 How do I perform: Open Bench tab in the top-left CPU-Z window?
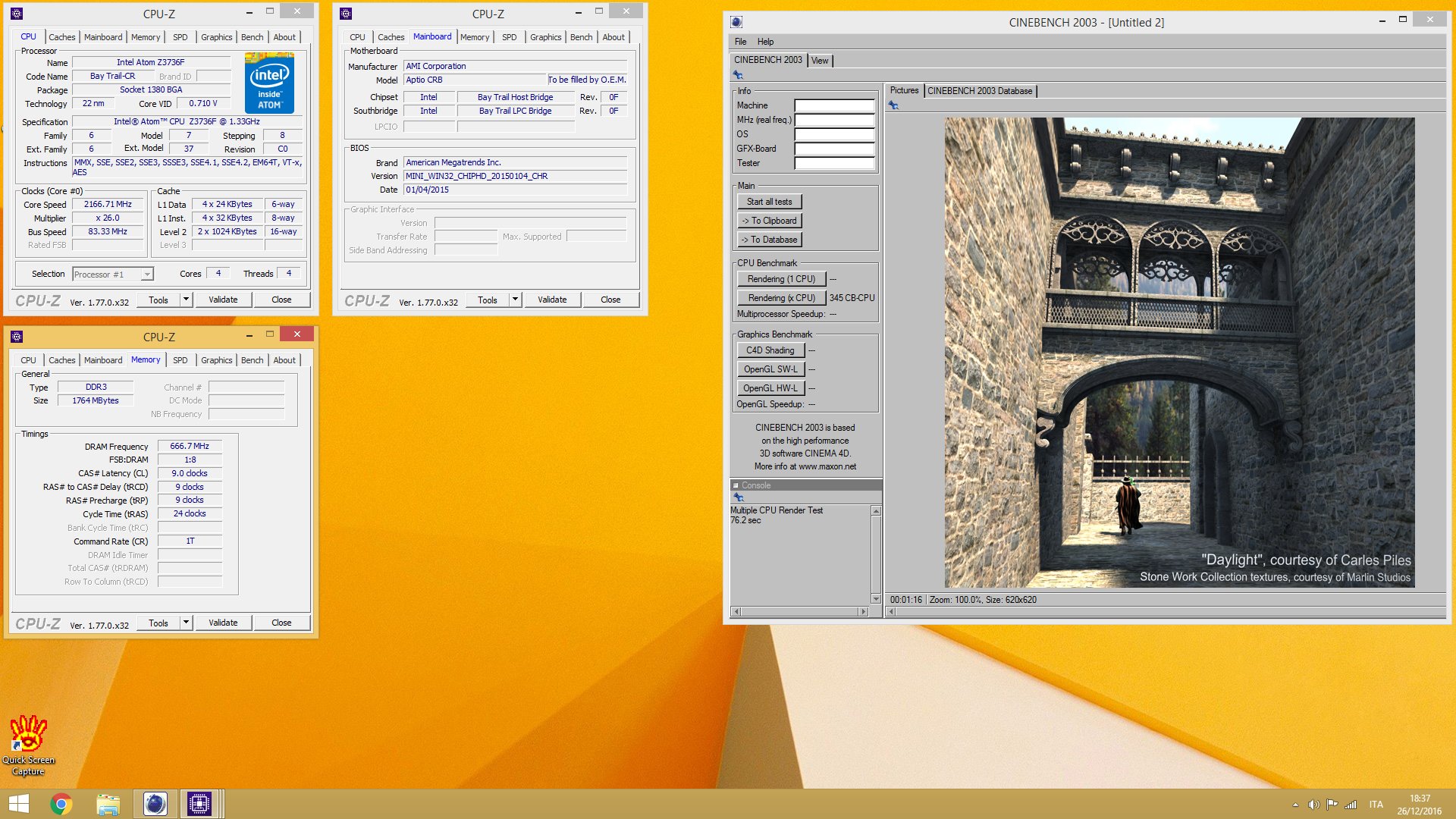(x=253, y=37)
